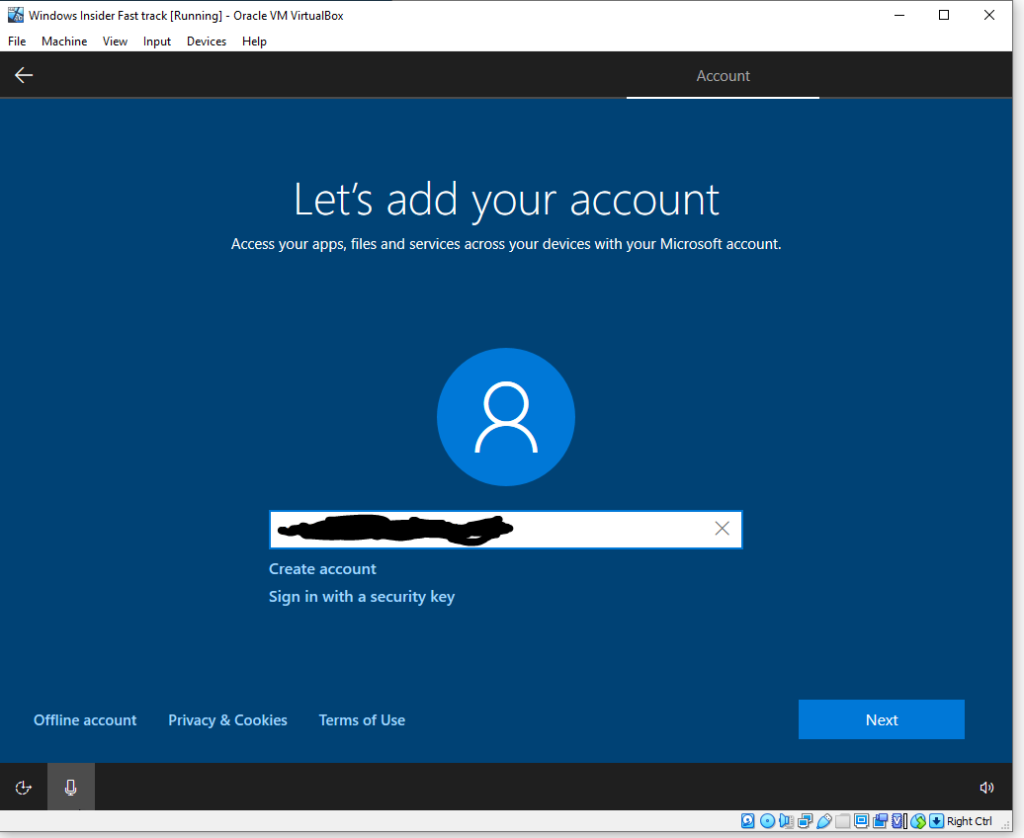Select Offline account option
Image resolution: width=1024 pixels, height=838 pixels.
[85, 720]
